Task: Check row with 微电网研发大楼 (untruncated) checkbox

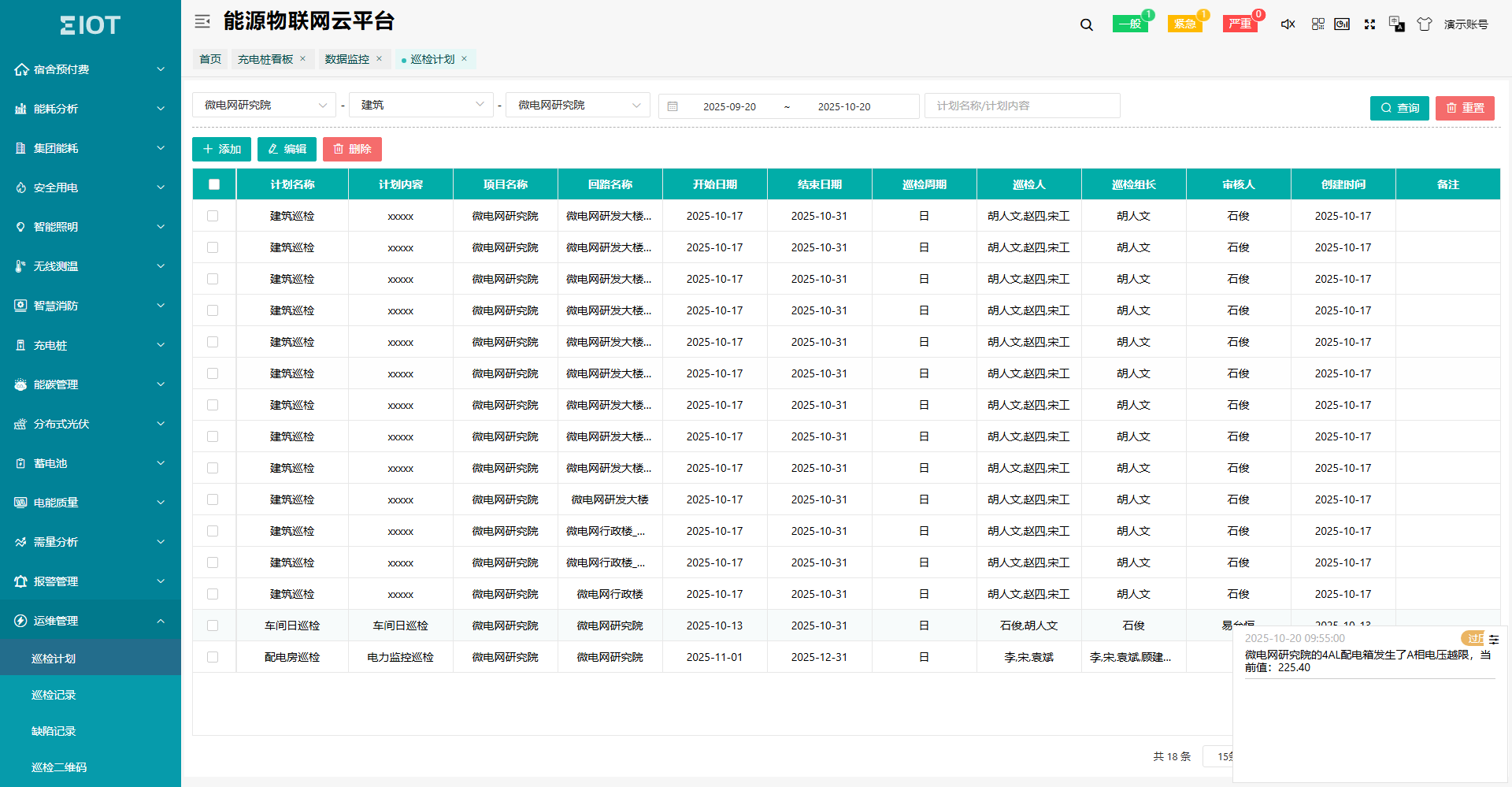Action: (x=213, y=499)
